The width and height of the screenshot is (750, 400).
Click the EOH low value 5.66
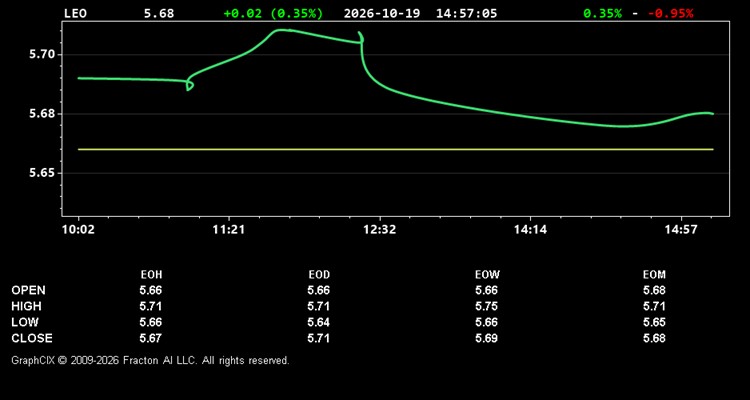151,322
